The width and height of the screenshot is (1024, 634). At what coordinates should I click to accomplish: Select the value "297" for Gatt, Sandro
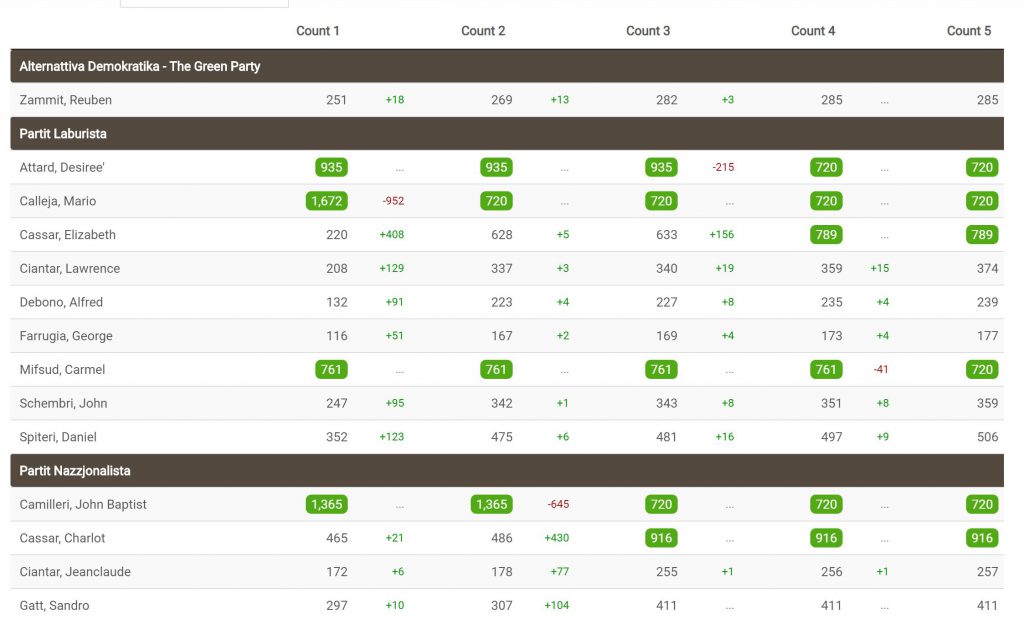click(336, 605)
